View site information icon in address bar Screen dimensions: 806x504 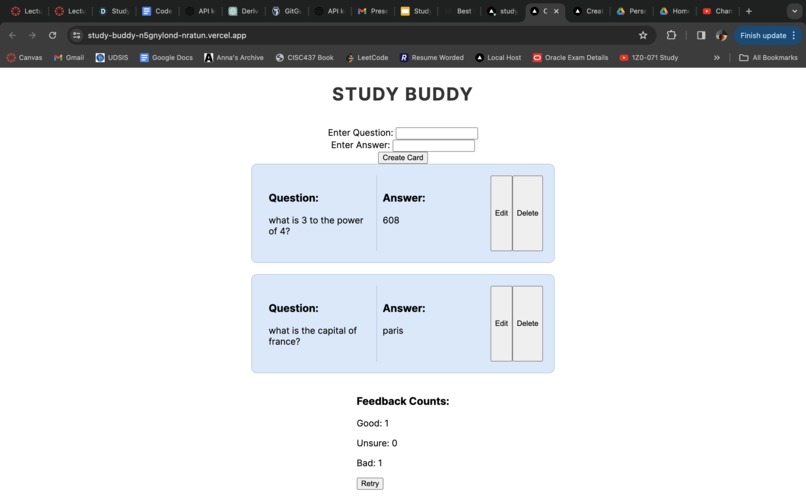tap(77, 35)
